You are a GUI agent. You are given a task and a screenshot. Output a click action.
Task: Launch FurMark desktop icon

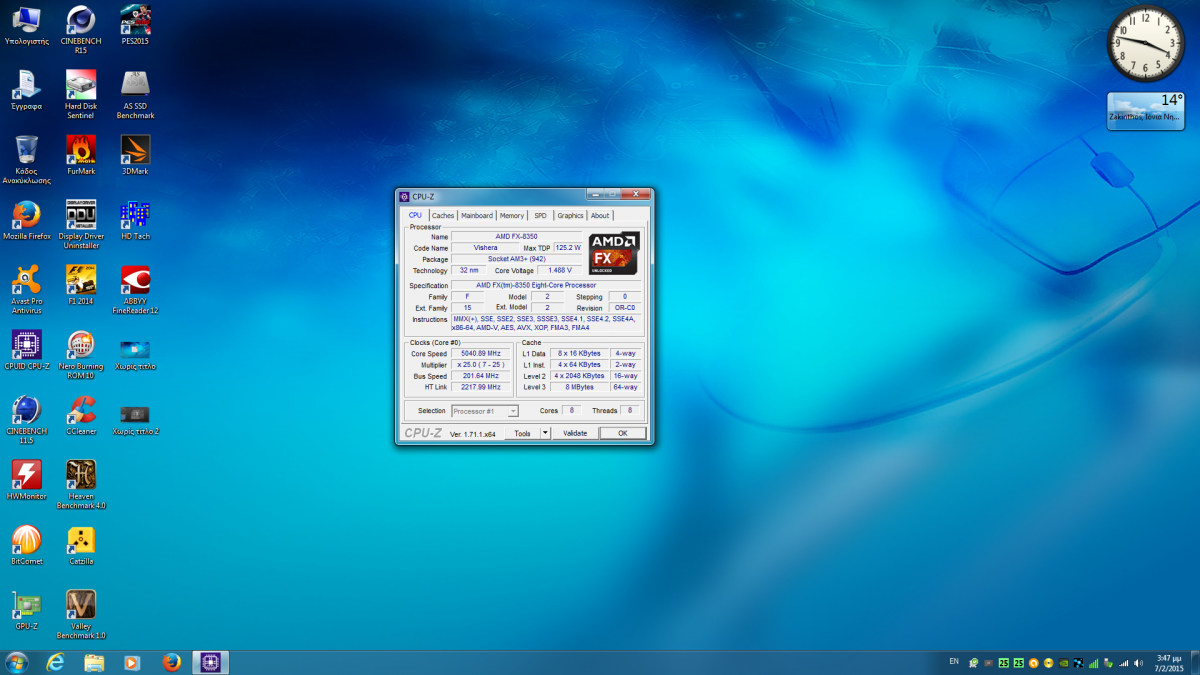click(81, 155)
